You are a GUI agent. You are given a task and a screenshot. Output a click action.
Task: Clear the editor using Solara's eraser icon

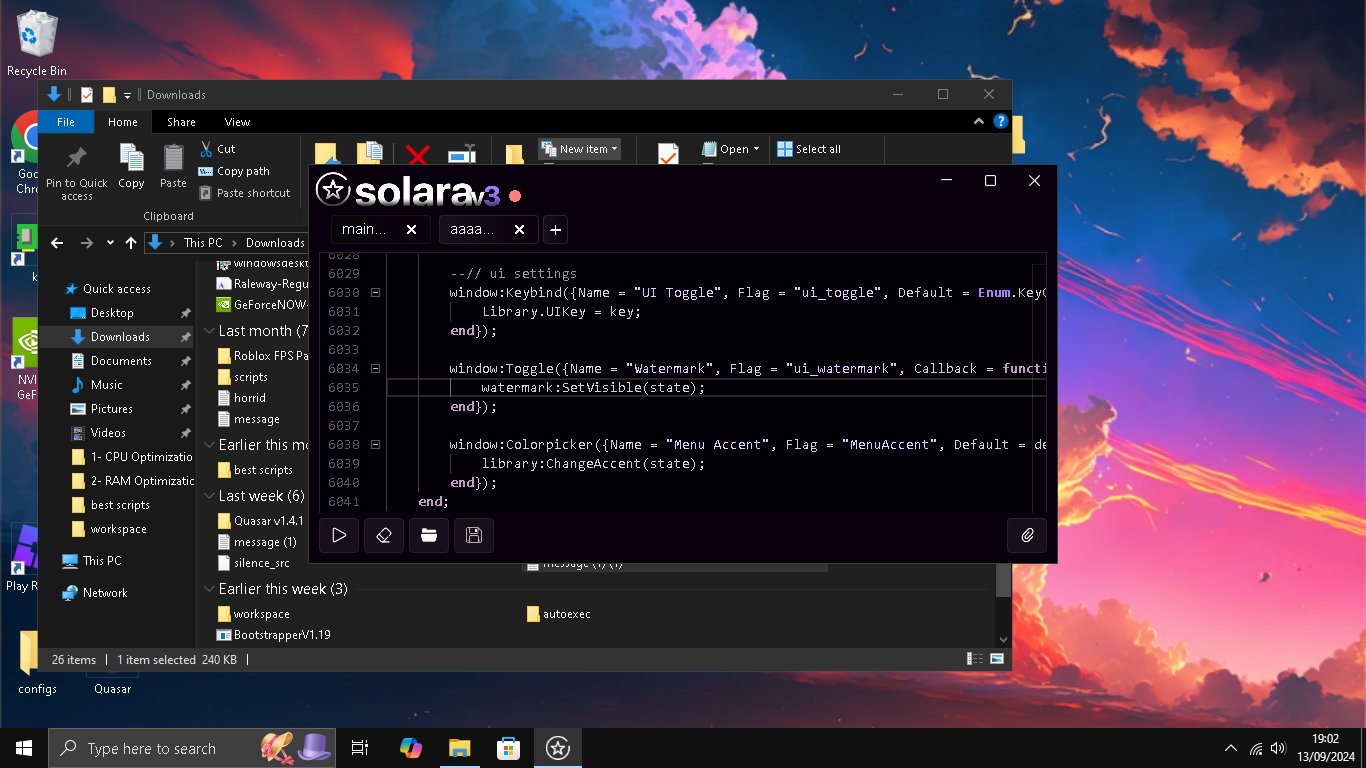pos(384,535)
